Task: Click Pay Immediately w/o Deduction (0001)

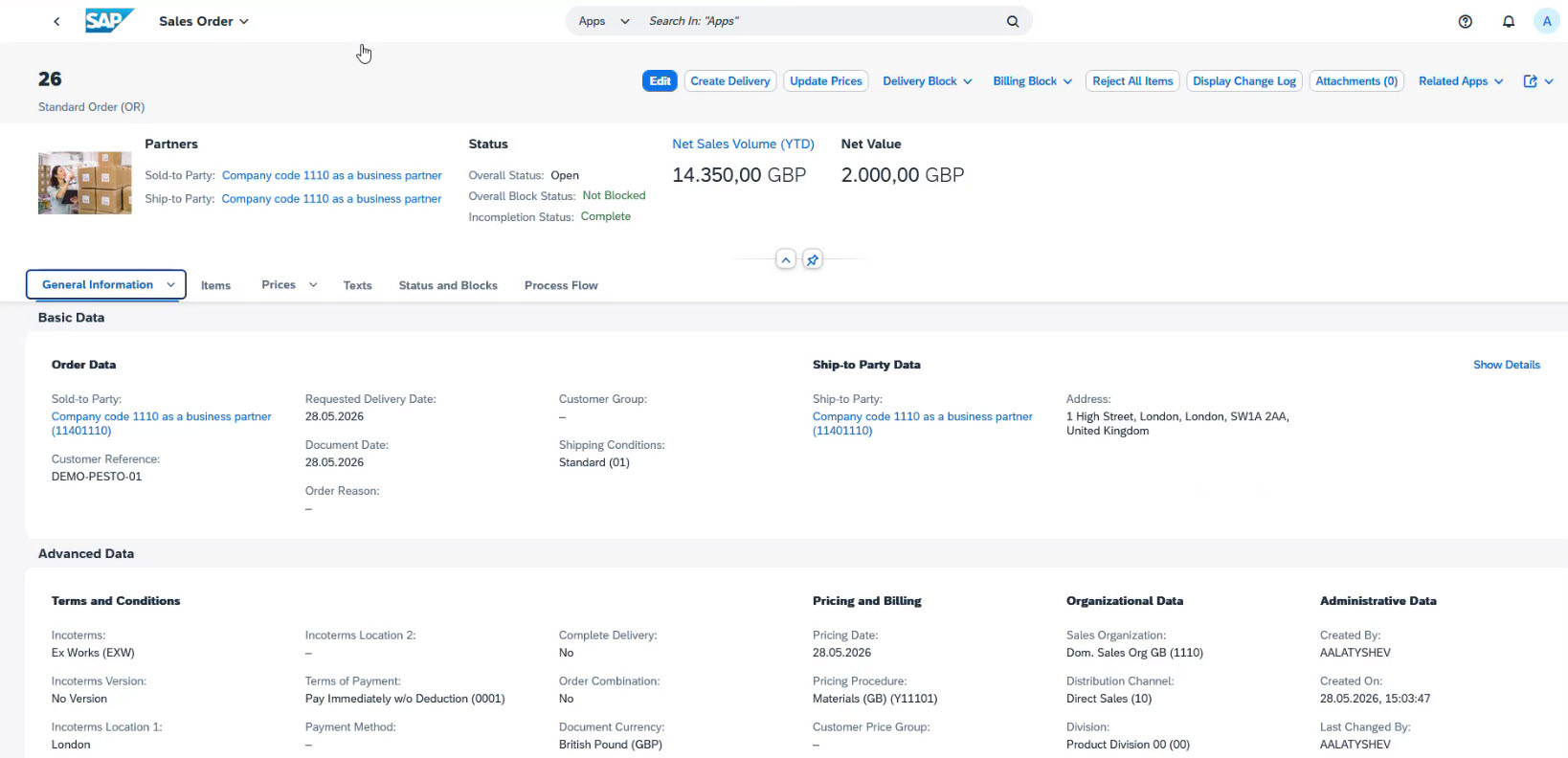Action: point(405,699)
